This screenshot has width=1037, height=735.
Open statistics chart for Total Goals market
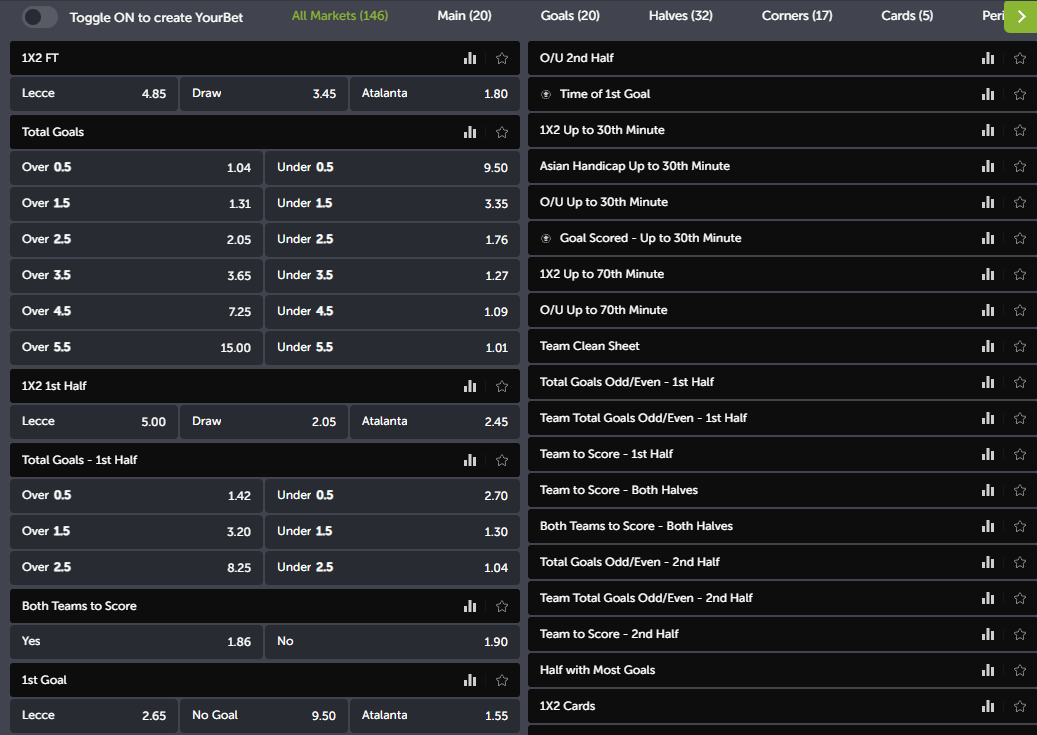point(470,132)
